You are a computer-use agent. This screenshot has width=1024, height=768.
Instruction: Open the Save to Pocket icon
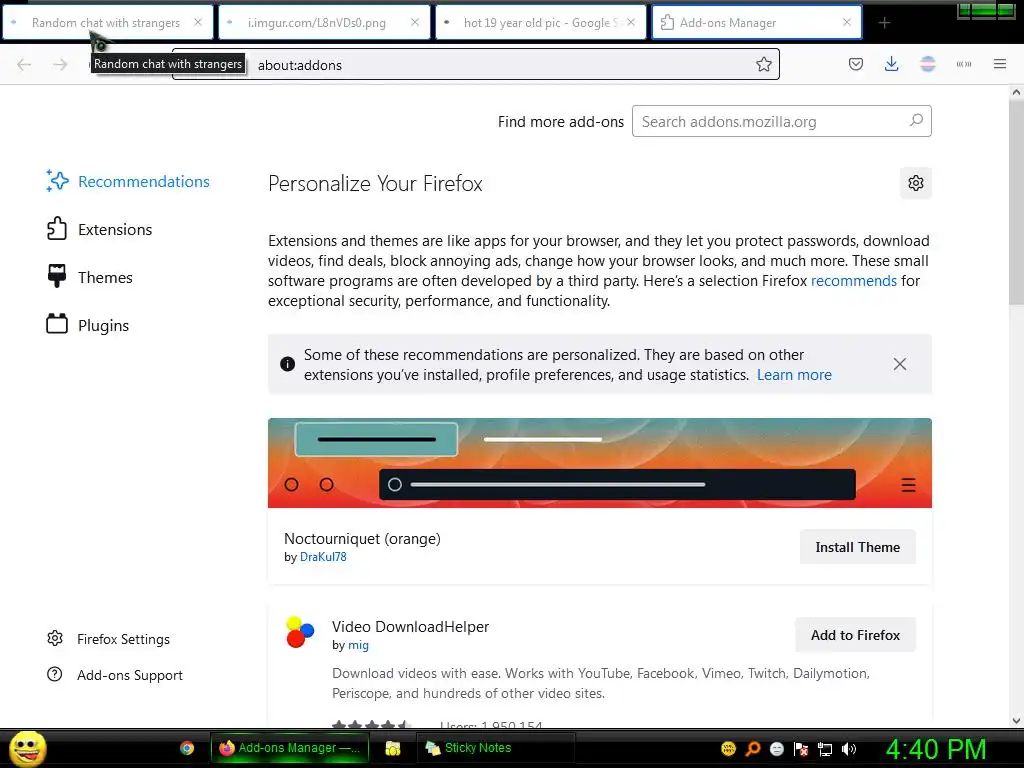[x=856, y=64]
